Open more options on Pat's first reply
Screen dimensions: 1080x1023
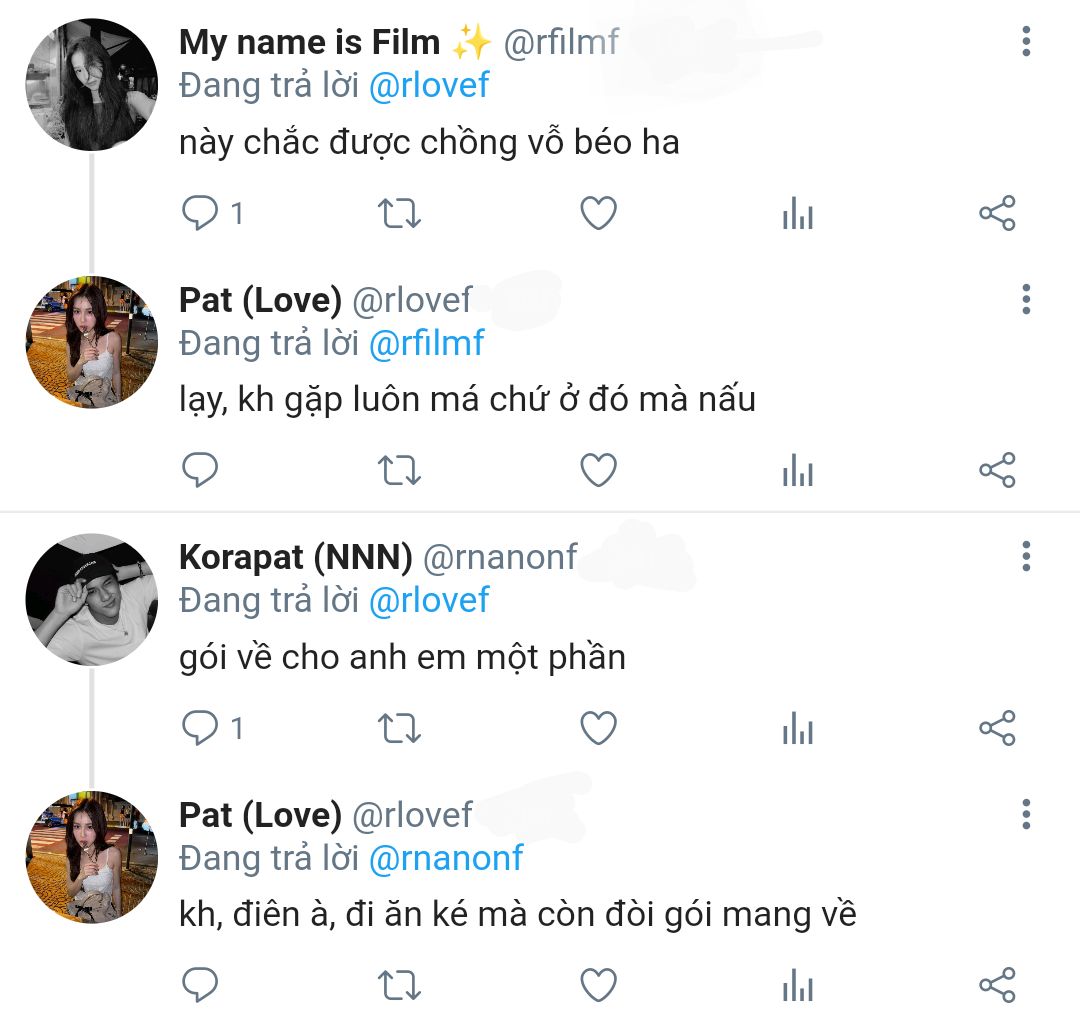coord(1026,299)
